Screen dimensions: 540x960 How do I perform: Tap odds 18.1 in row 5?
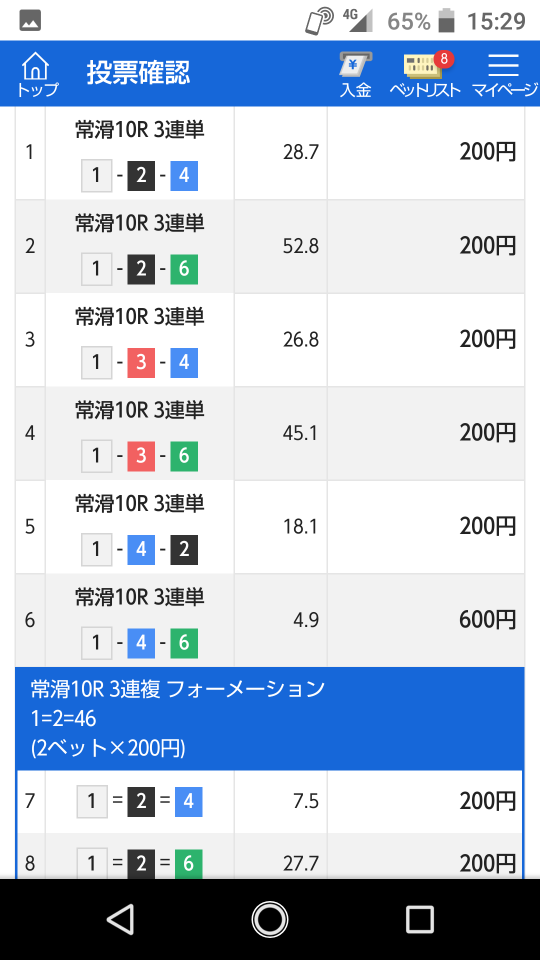(x=301, y=527)
